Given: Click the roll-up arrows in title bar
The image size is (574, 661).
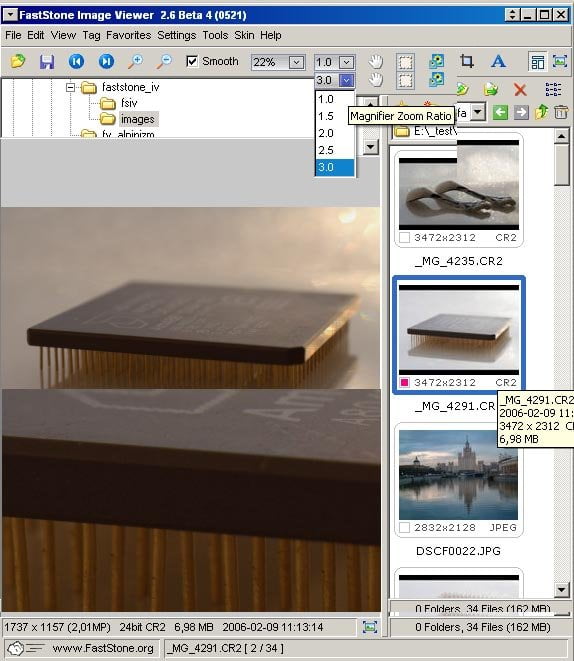Looking at the screenshot, I should click(x=512, y=15).
